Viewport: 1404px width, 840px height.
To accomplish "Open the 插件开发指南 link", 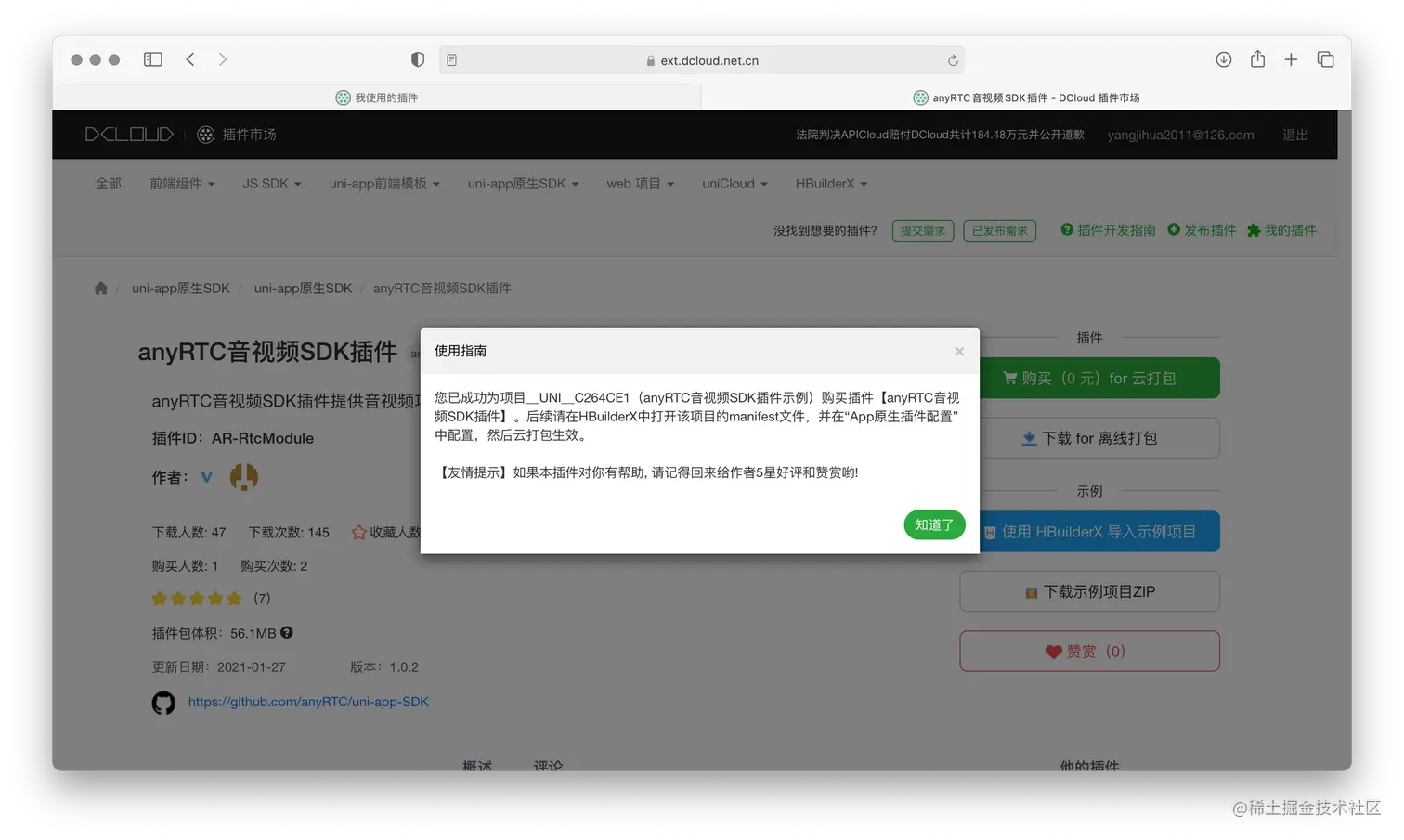I will coord(1109,230).
